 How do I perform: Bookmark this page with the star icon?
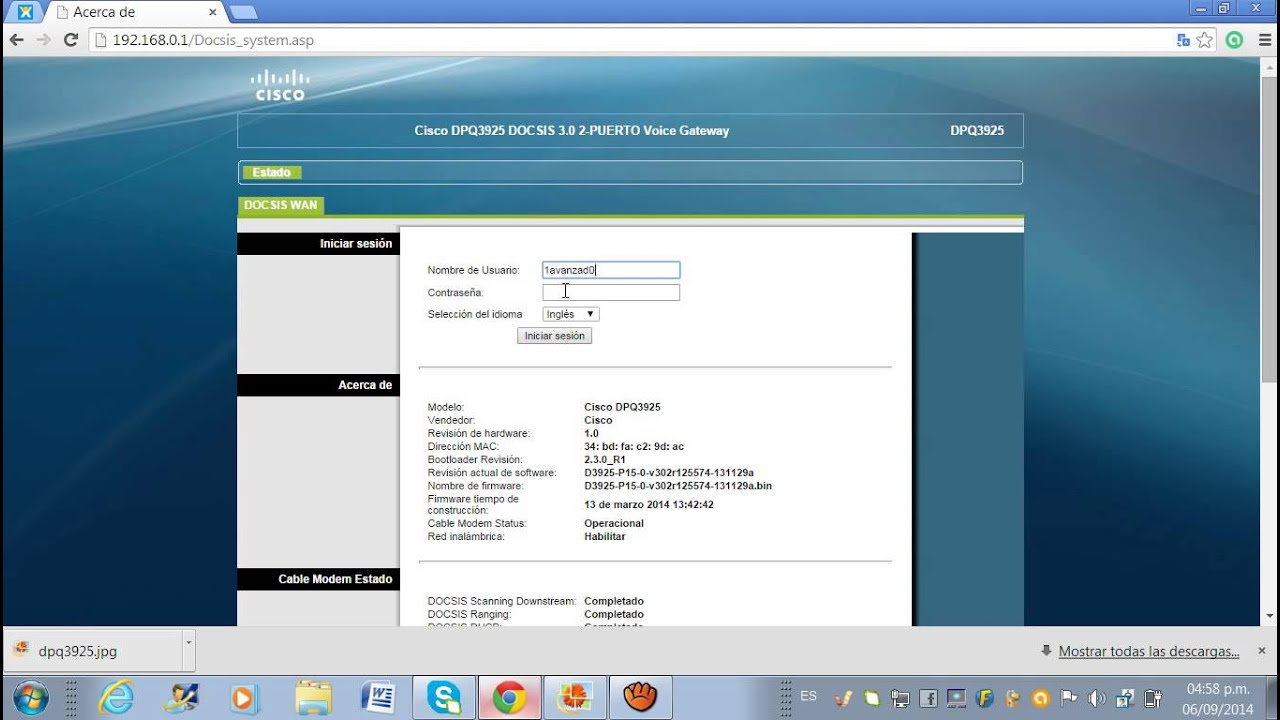click(1205, 40)
